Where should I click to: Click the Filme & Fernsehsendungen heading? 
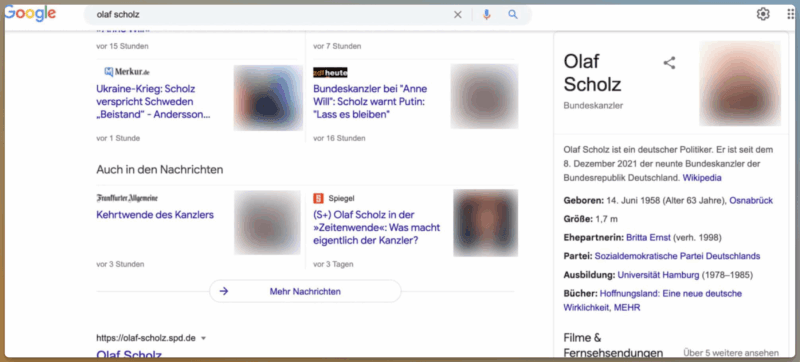pyautogui.click(x=613, y=345)
